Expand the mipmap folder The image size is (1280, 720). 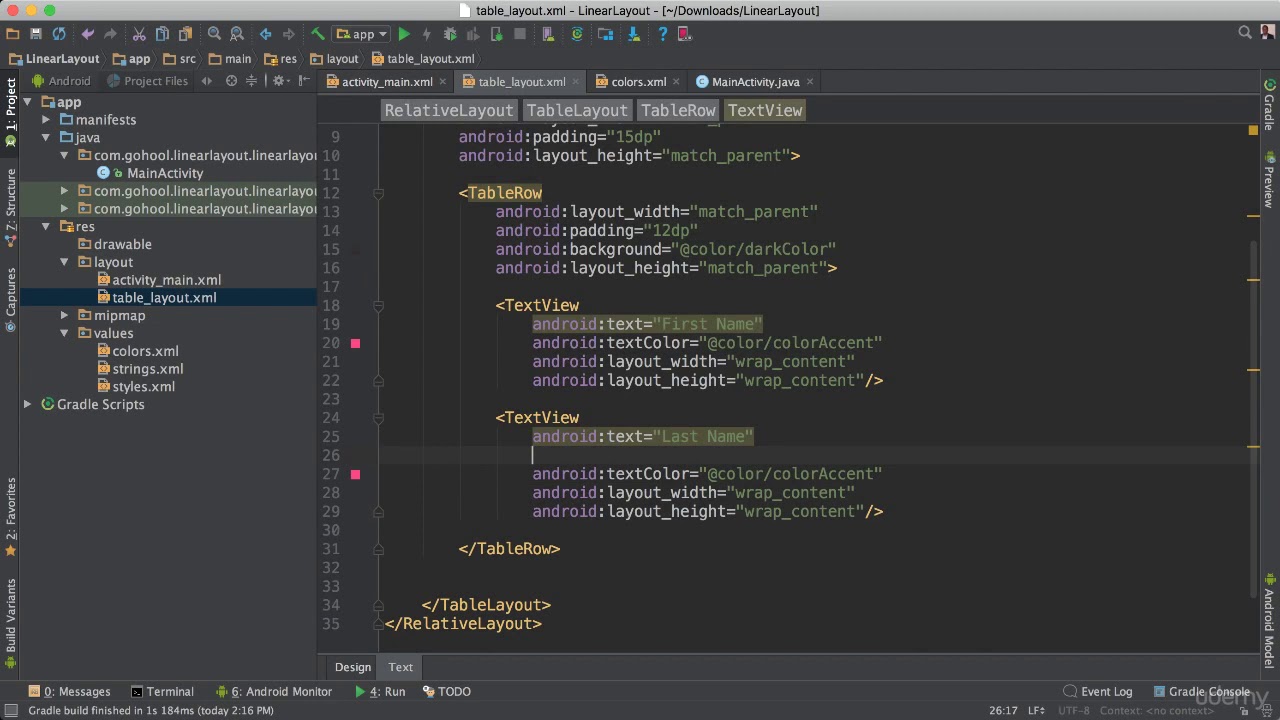tap(64, 316)
